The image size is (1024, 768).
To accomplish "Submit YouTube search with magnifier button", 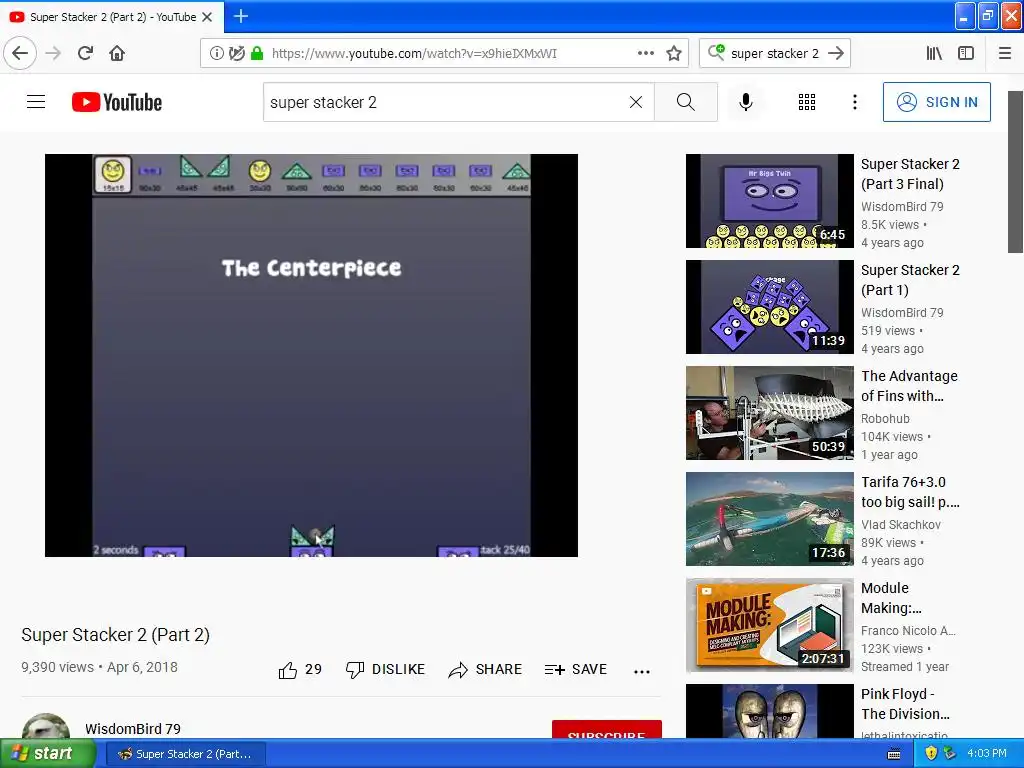I will (686, 102).
